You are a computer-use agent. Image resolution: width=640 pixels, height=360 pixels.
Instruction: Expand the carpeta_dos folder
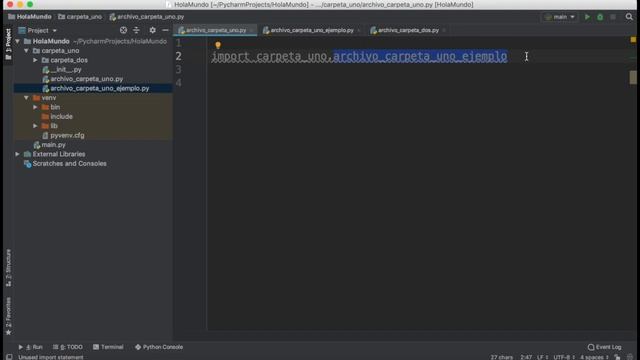(x=36, y=60)
